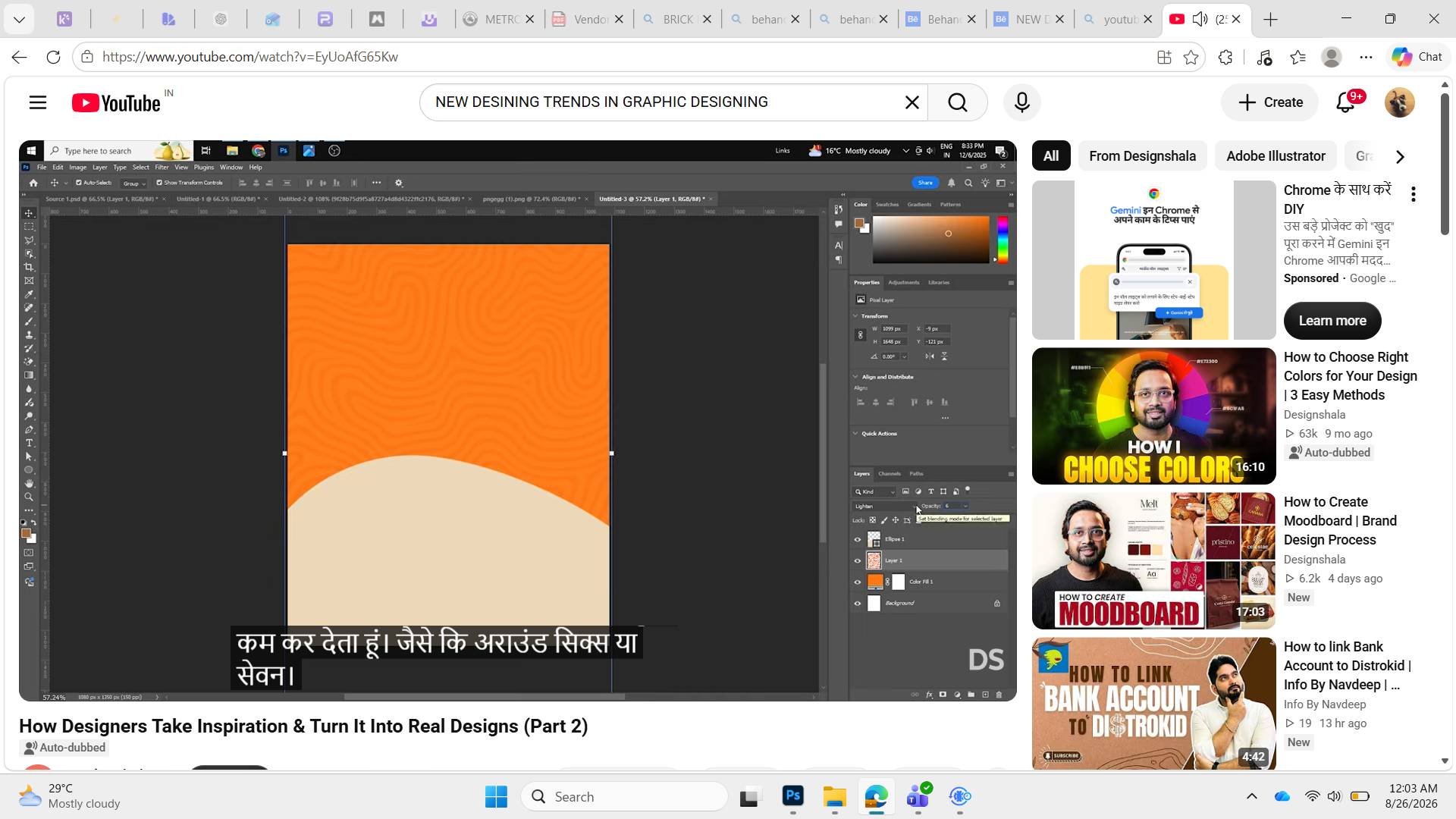
Task: Click the Learn more ad button
Action: coord(1332,321)
